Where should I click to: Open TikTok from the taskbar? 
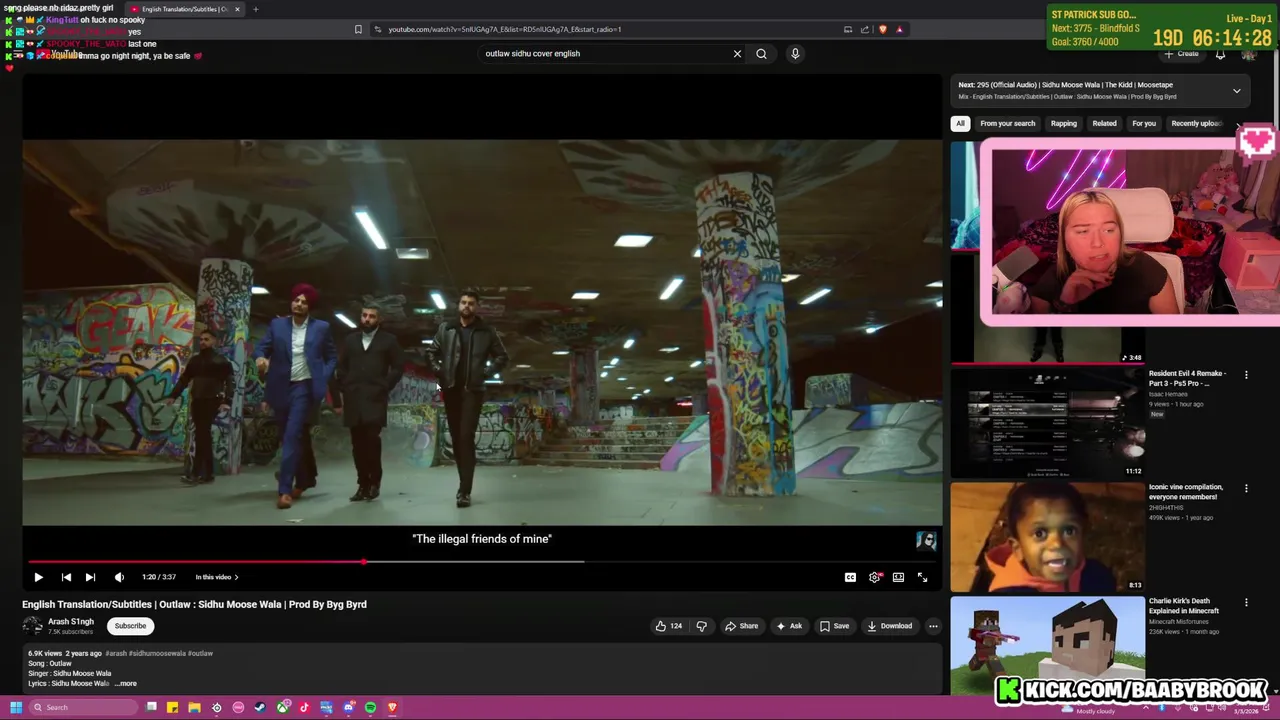point(304,708)
